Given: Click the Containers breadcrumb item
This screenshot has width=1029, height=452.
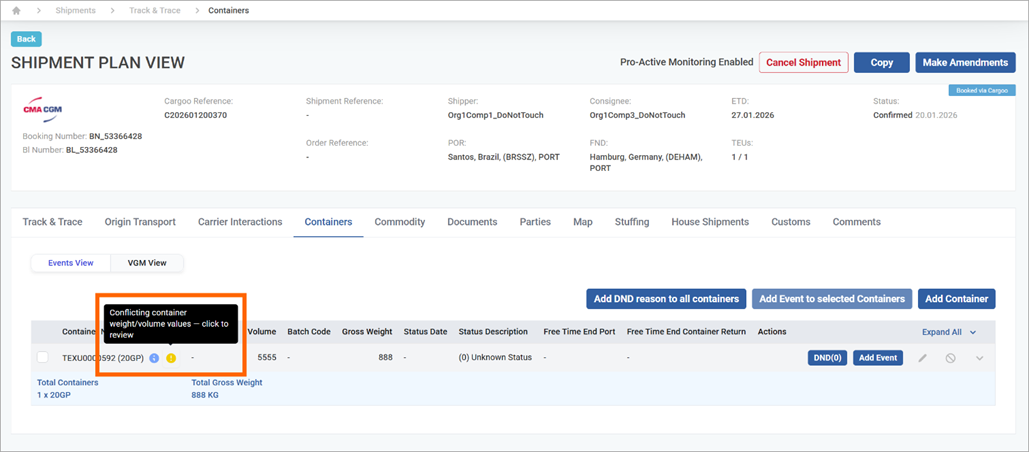Looking at the screenshot, I should [x=228, y=10].
